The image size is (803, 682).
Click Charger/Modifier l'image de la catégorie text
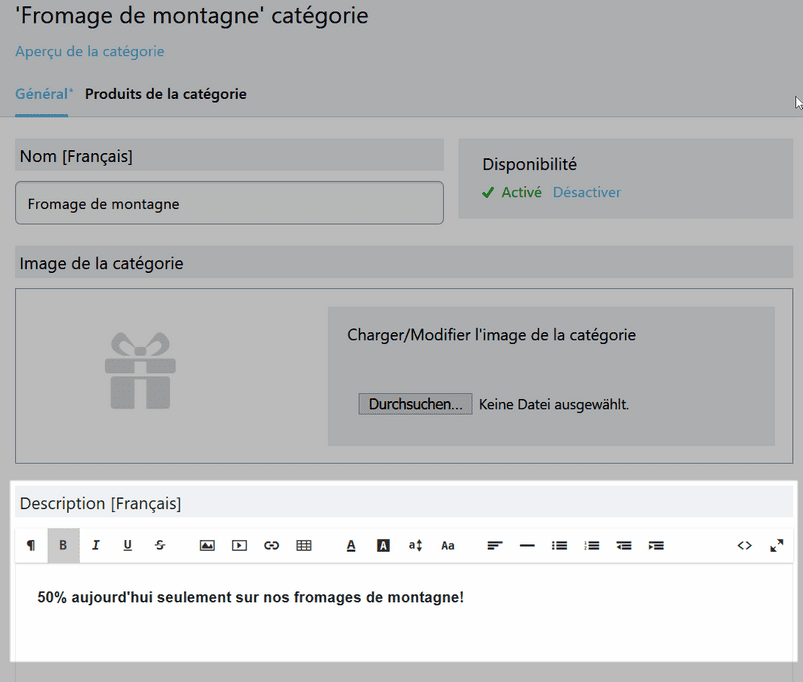[x=492, y=335]
